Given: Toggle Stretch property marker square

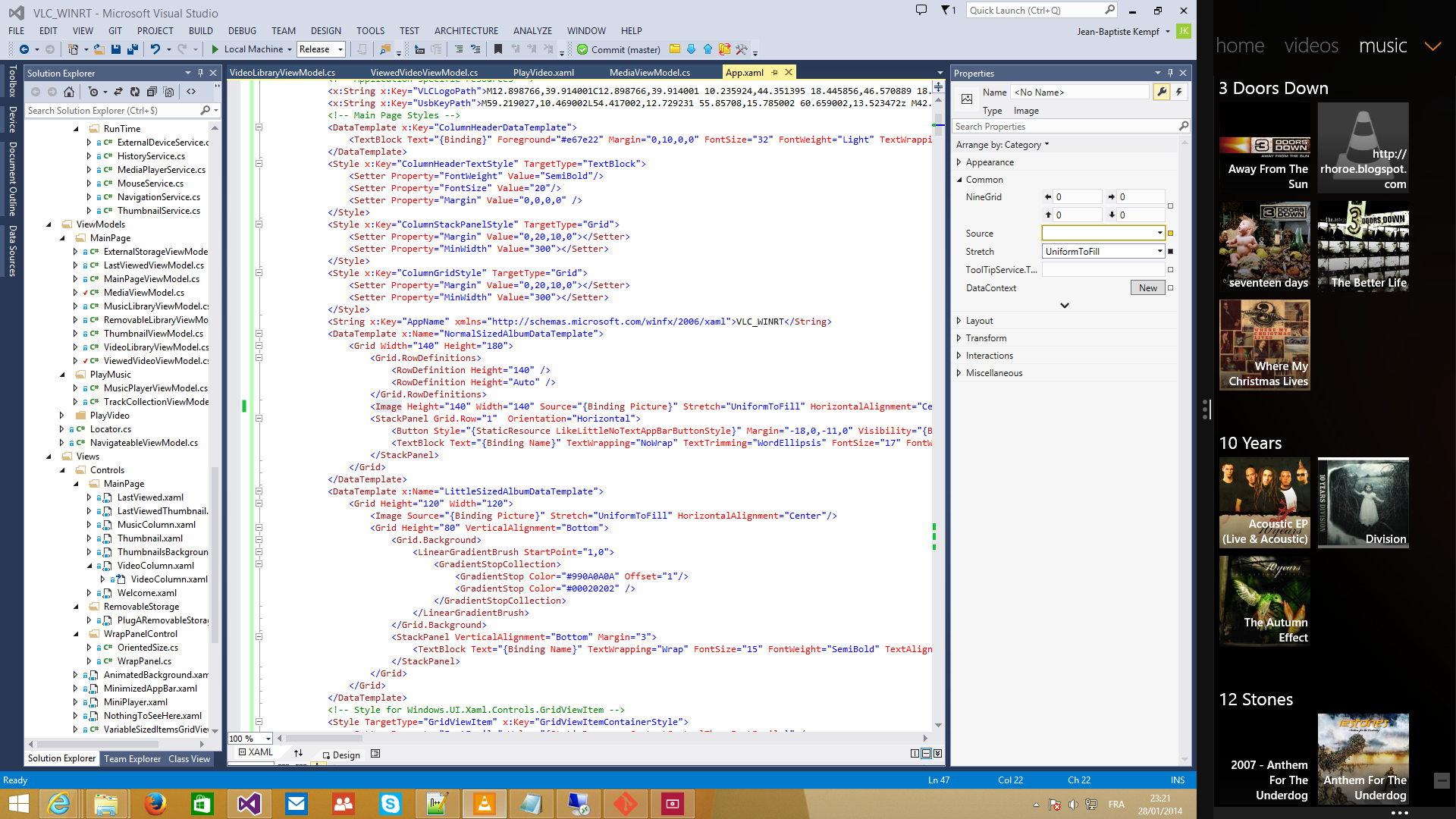Looking at the screenshot, I should point(1170,252).
